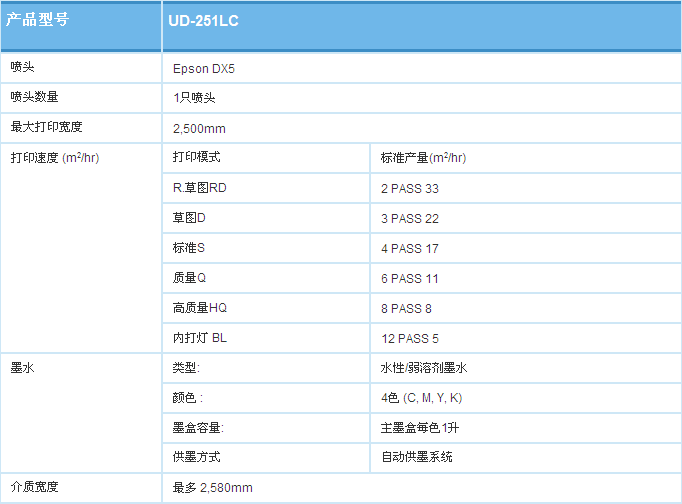Select the 草图D print mode cell
The image size is (682, 504).
pyautogui.click(x=189, y=218)
